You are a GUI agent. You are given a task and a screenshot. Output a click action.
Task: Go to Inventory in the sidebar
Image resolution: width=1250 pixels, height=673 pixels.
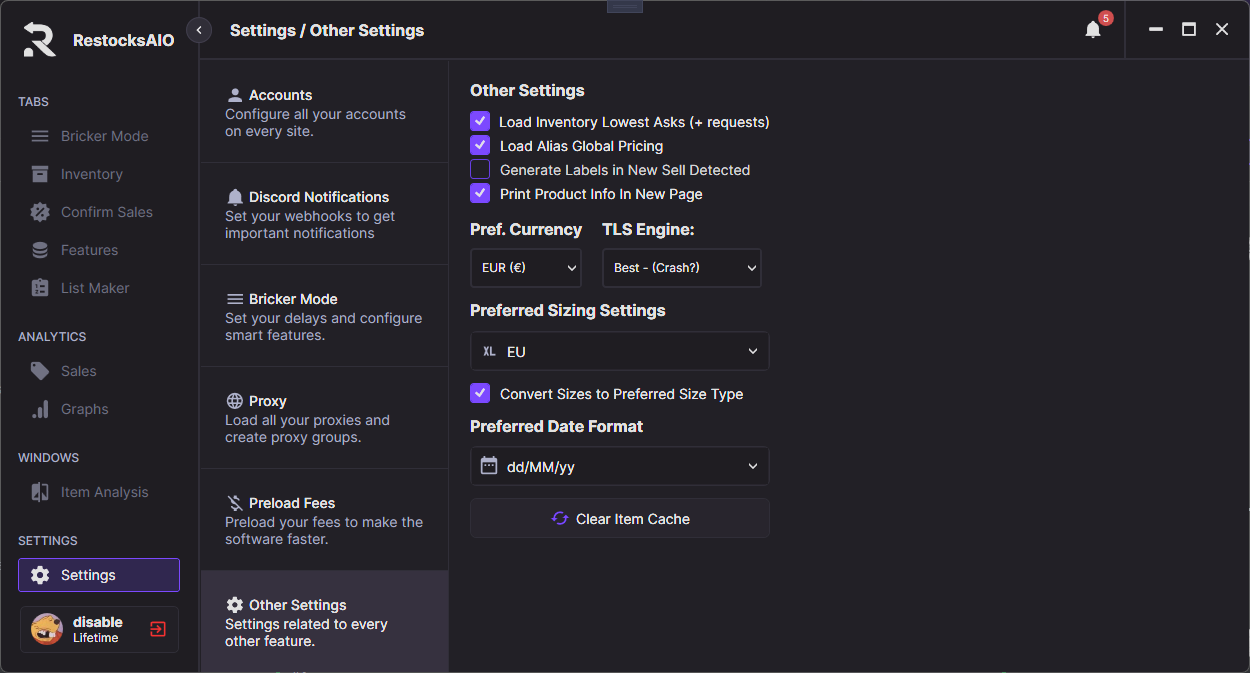[x=91, y=174]
